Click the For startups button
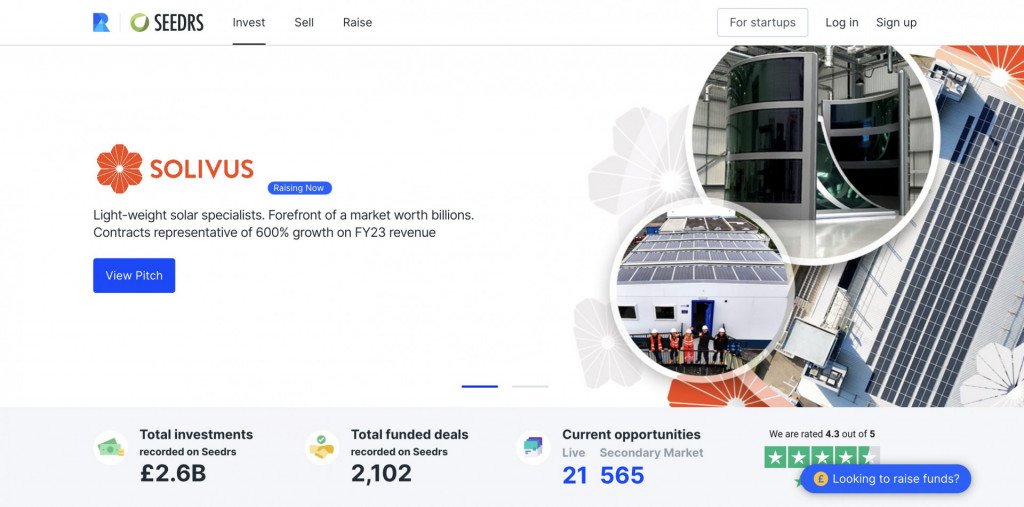Image resolution: width=1024 pixels, height=507 pixels. (x=762, y=22)
